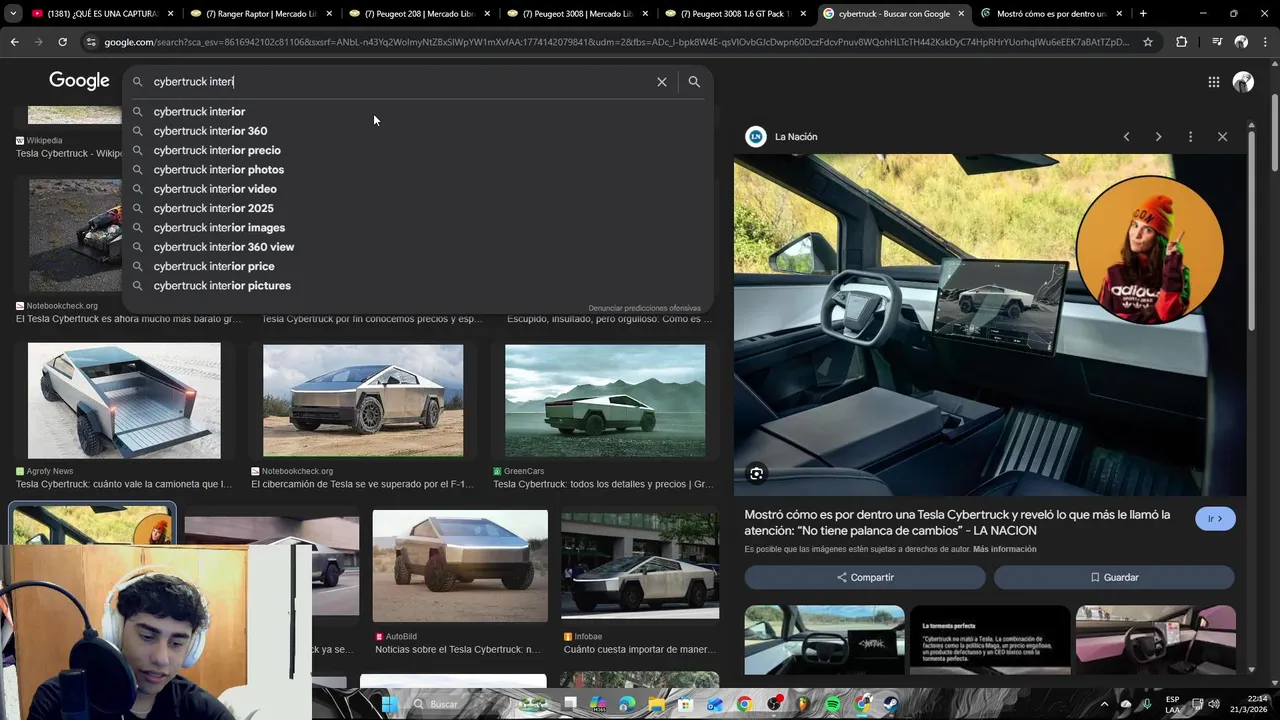The width and height of the screenshot is (1280, 720).
Task: Select suggestion cybertruck interior photos
Action: (x=418, y=170)
